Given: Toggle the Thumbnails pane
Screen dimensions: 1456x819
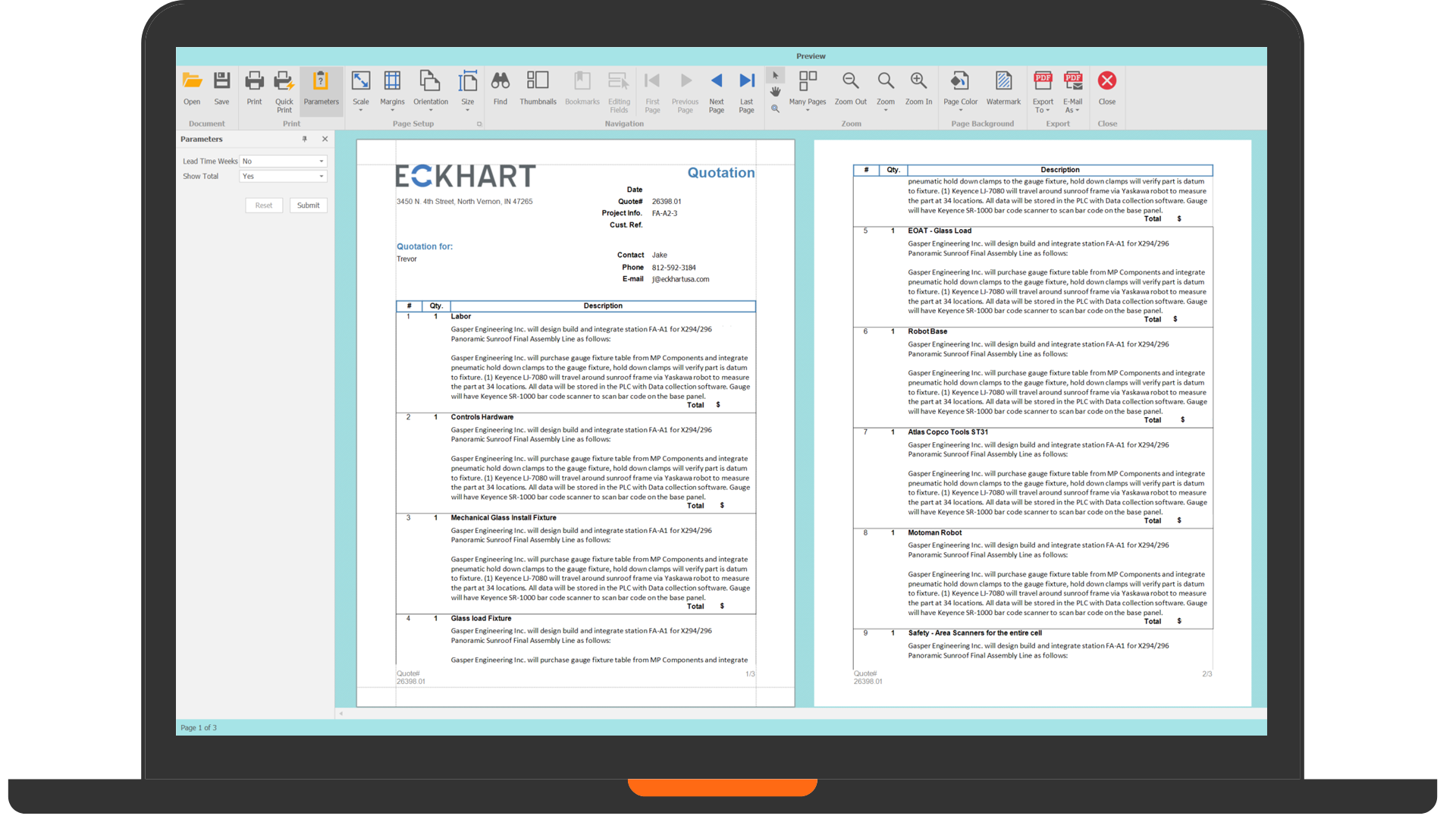Looking at the screenshot, I should point(538,82).
